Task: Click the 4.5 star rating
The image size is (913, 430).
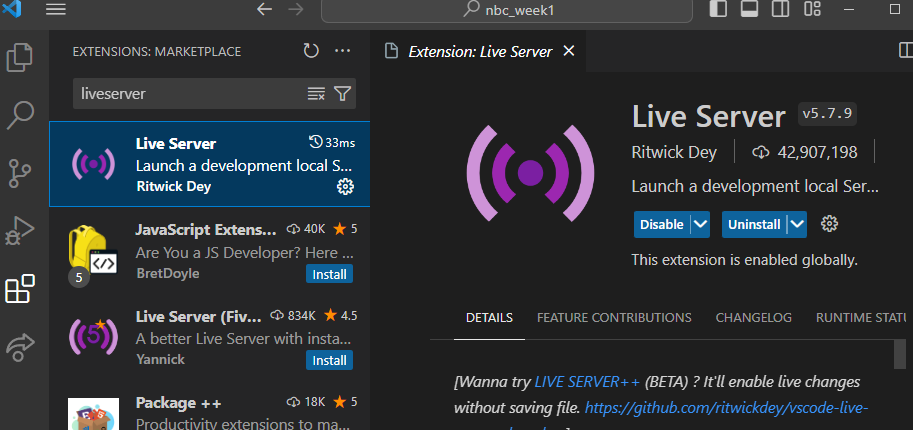Action: tap(341, 316)
